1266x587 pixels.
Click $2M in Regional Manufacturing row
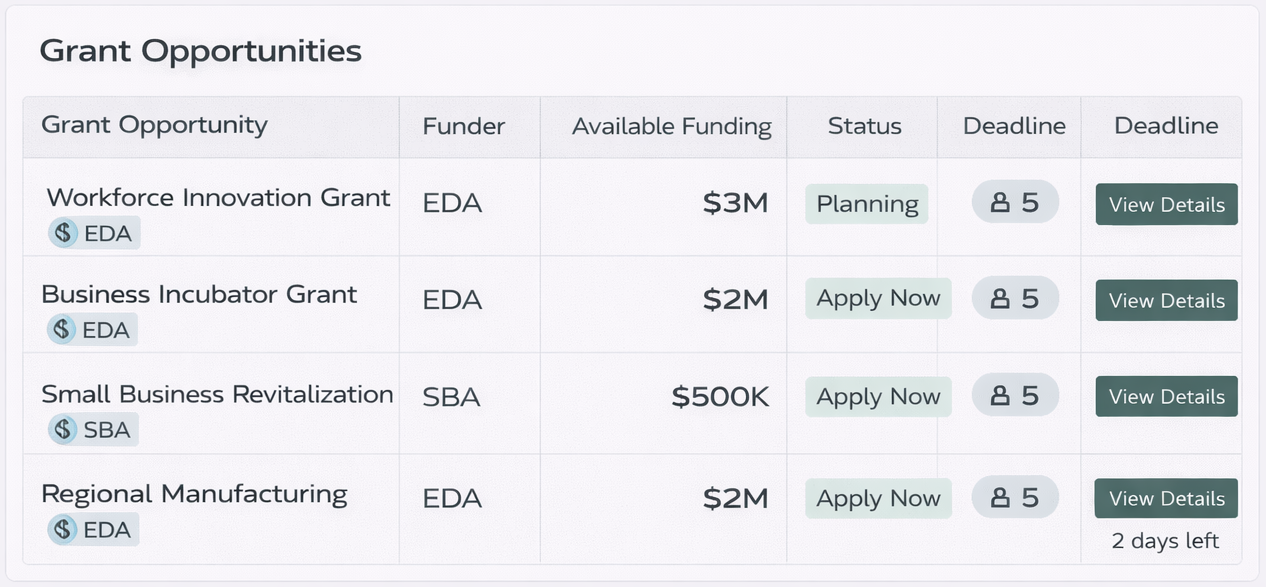735,498
